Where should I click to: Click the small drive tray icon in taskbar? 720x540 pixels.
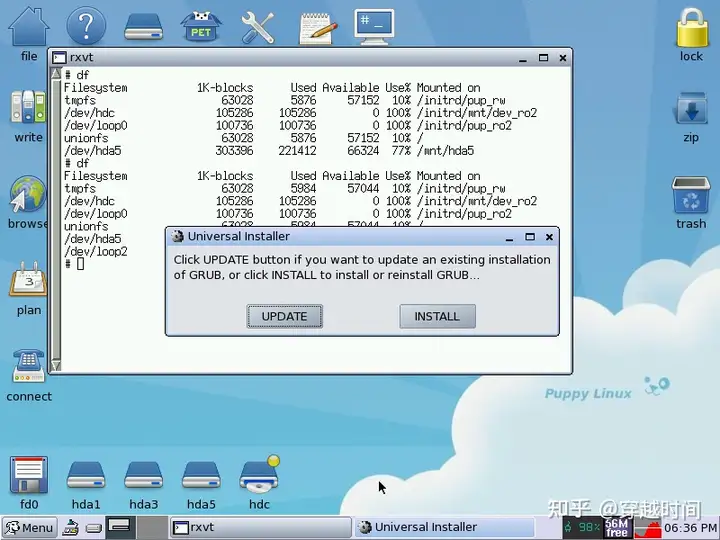[94, 528]
